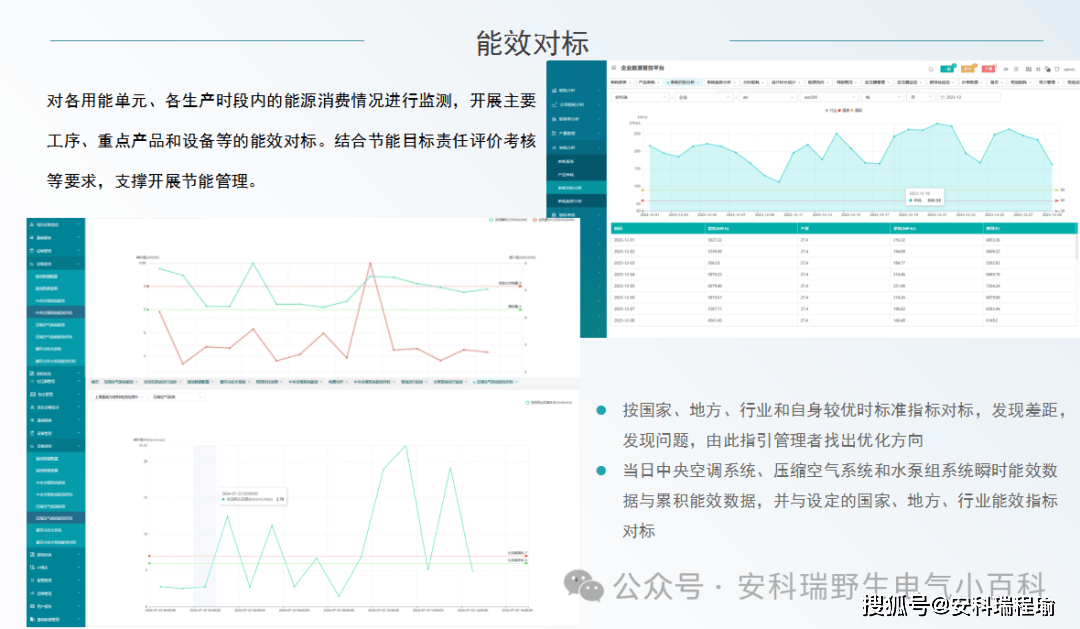Screen dimensions: 1080x629
Task: Click the search magnifier icon in platform header
Action: coord(931,69)
